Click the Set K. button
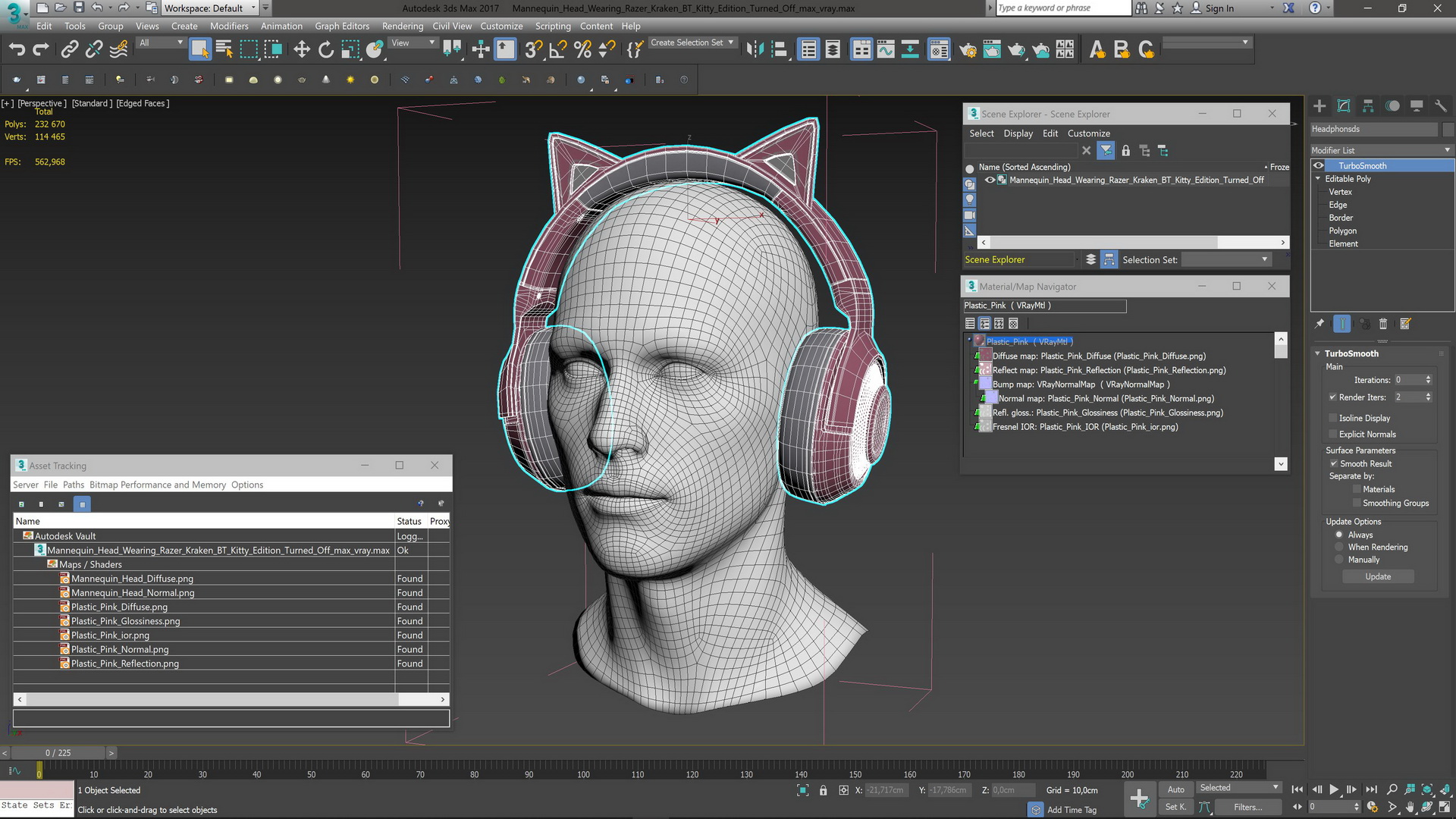 1176,807
